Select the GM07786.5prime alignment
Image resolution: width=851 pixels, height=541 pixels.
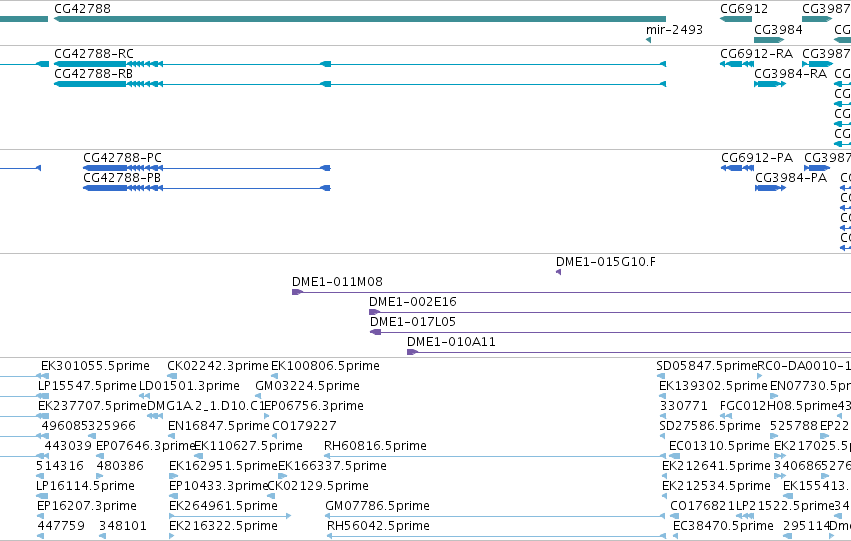[496, 516]
